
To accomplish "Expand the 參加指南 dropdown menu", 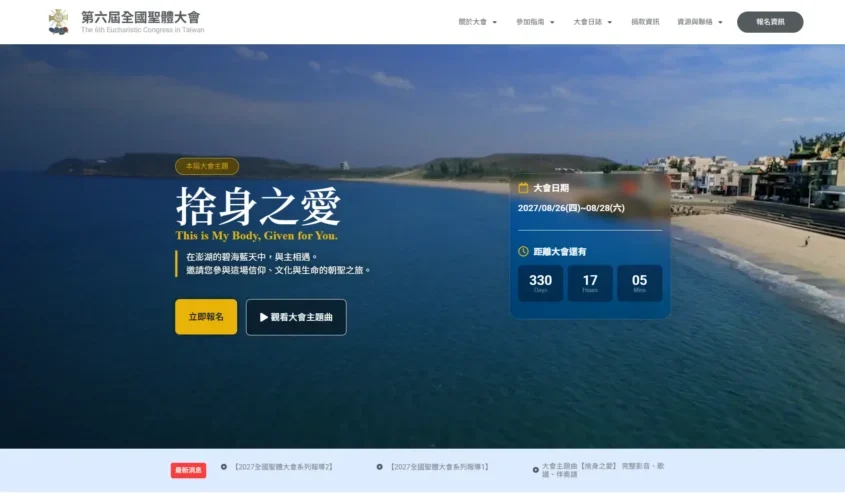I will [535, 22].
